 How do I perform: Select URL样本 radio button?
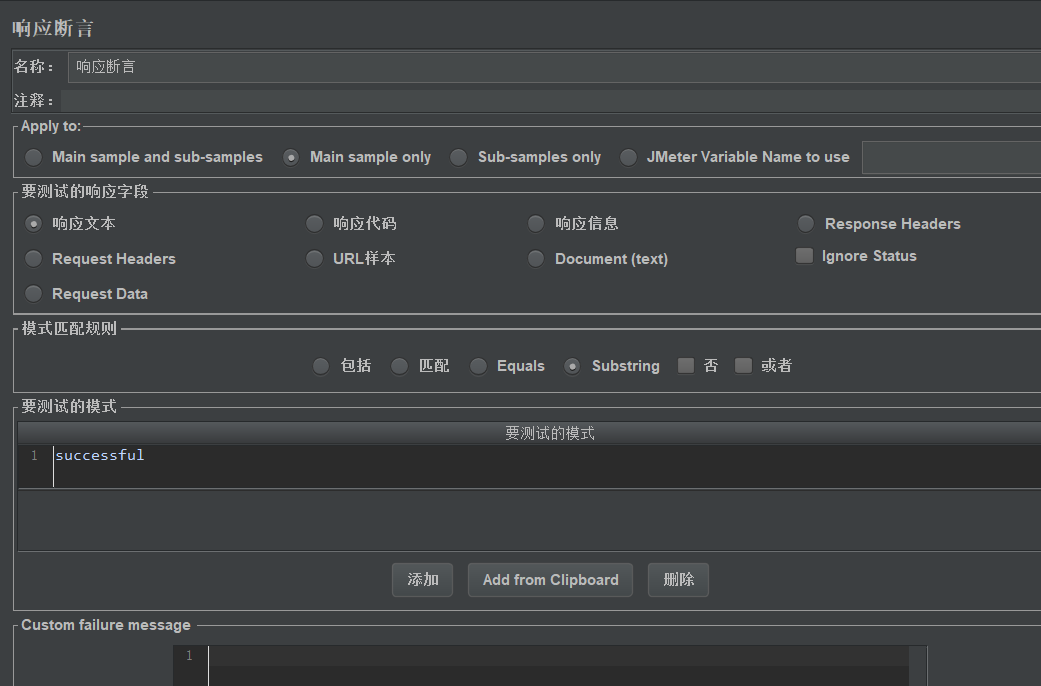click(314, 258)
